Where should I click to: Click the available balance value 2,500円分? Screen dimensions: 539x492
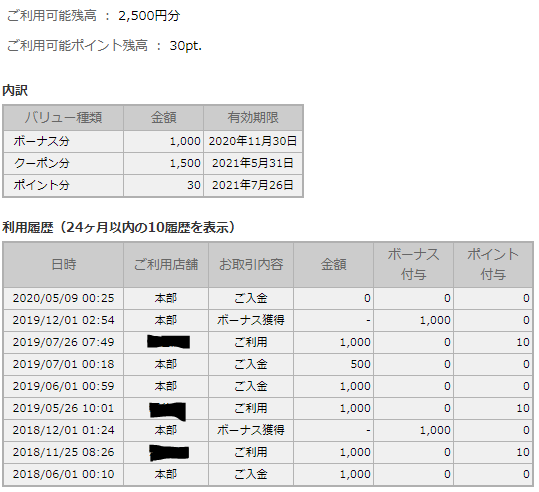point(149,15)
